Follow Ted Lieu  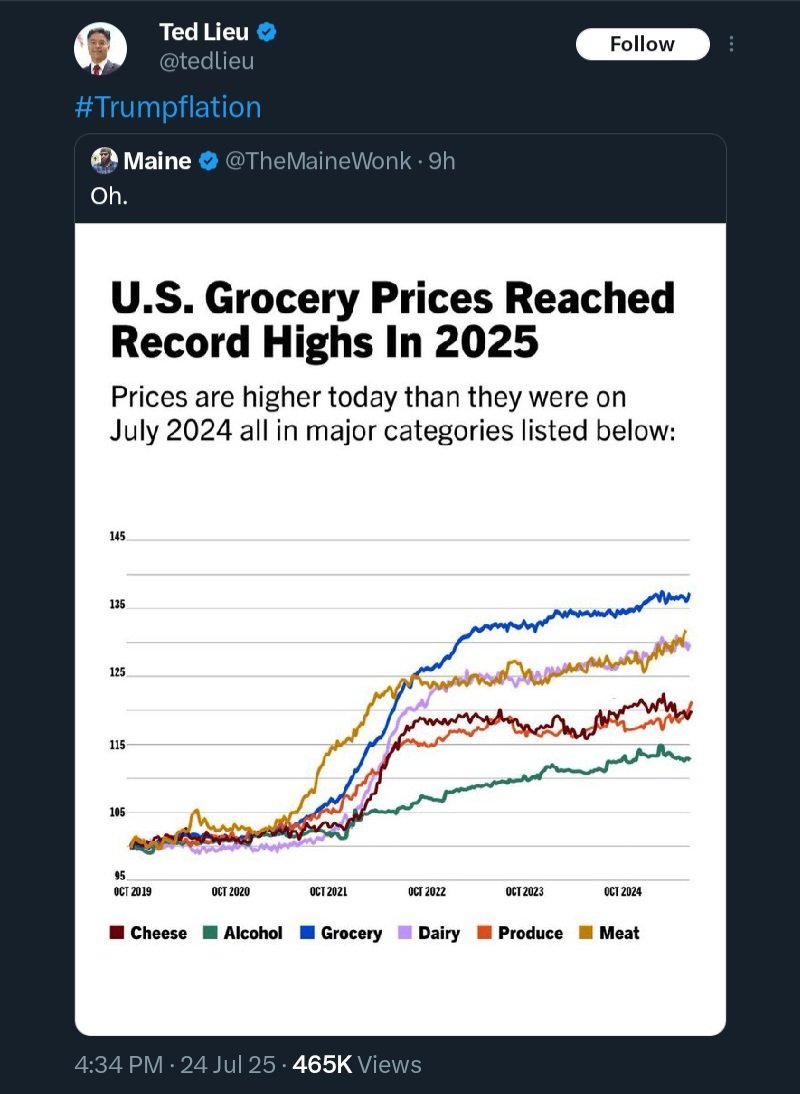(x=642, y=44)
